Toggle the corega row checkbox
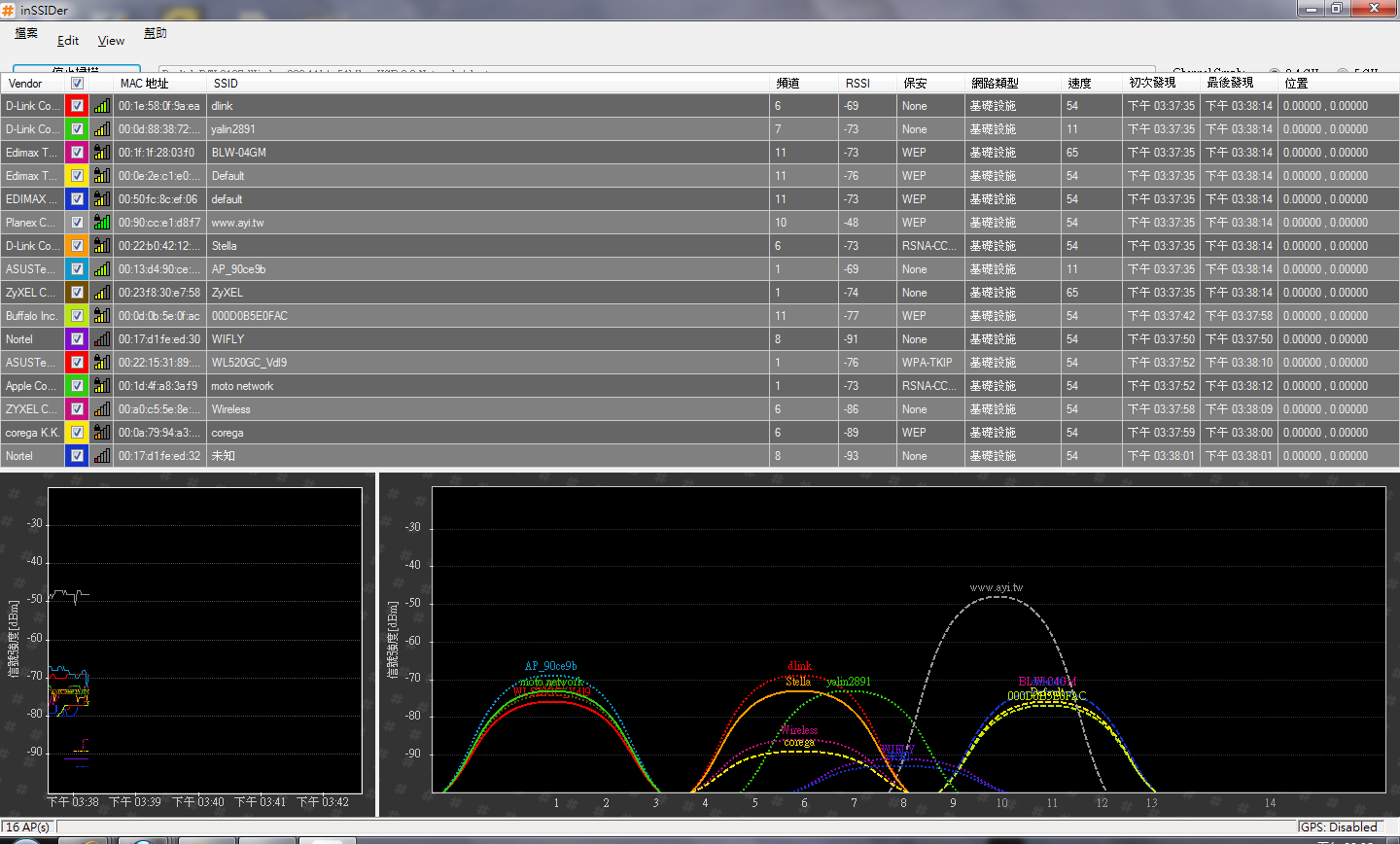 (77, 433)
